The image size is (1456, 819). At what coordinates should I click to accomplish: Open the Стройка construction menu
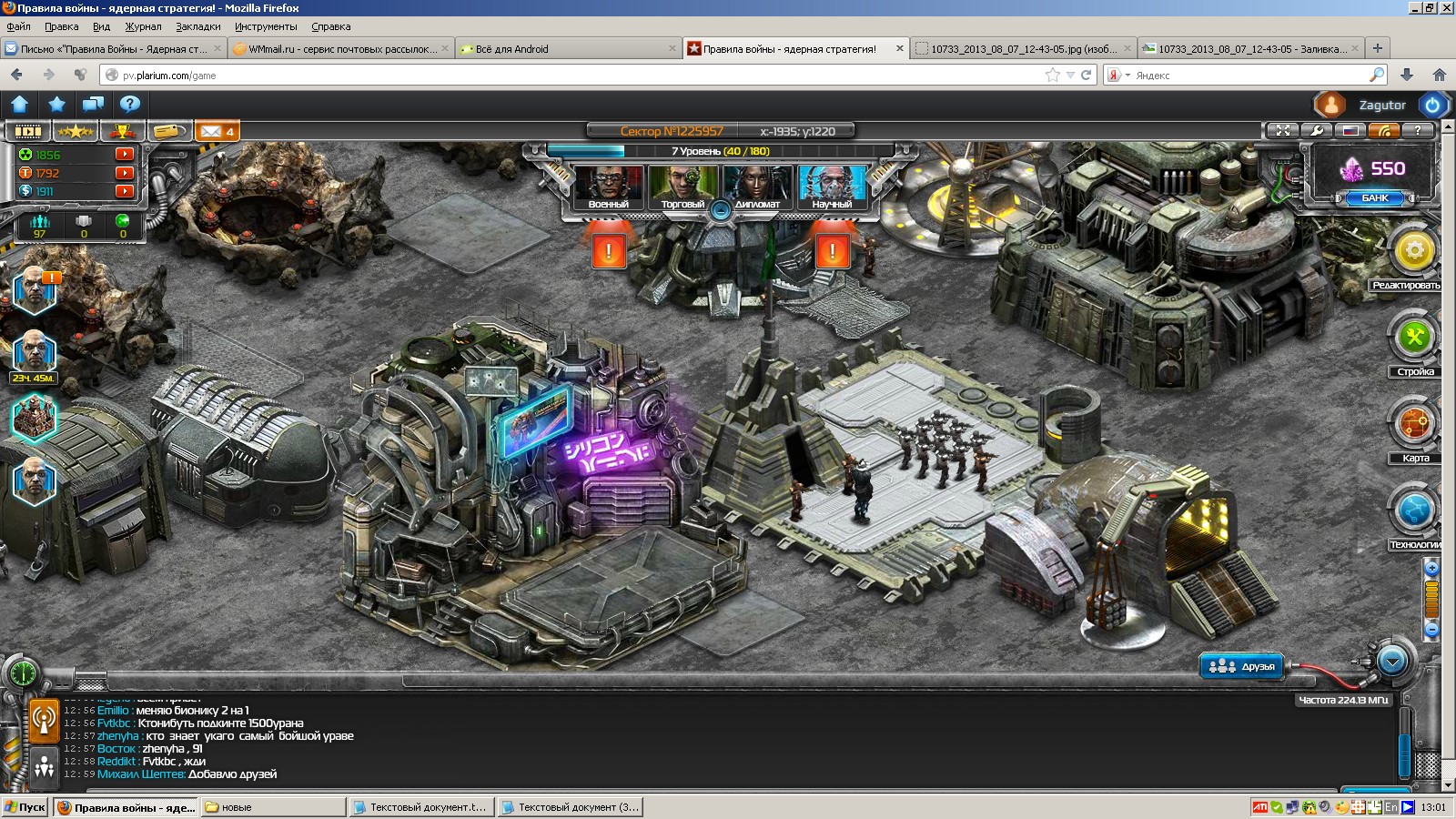pos(1414,338)
